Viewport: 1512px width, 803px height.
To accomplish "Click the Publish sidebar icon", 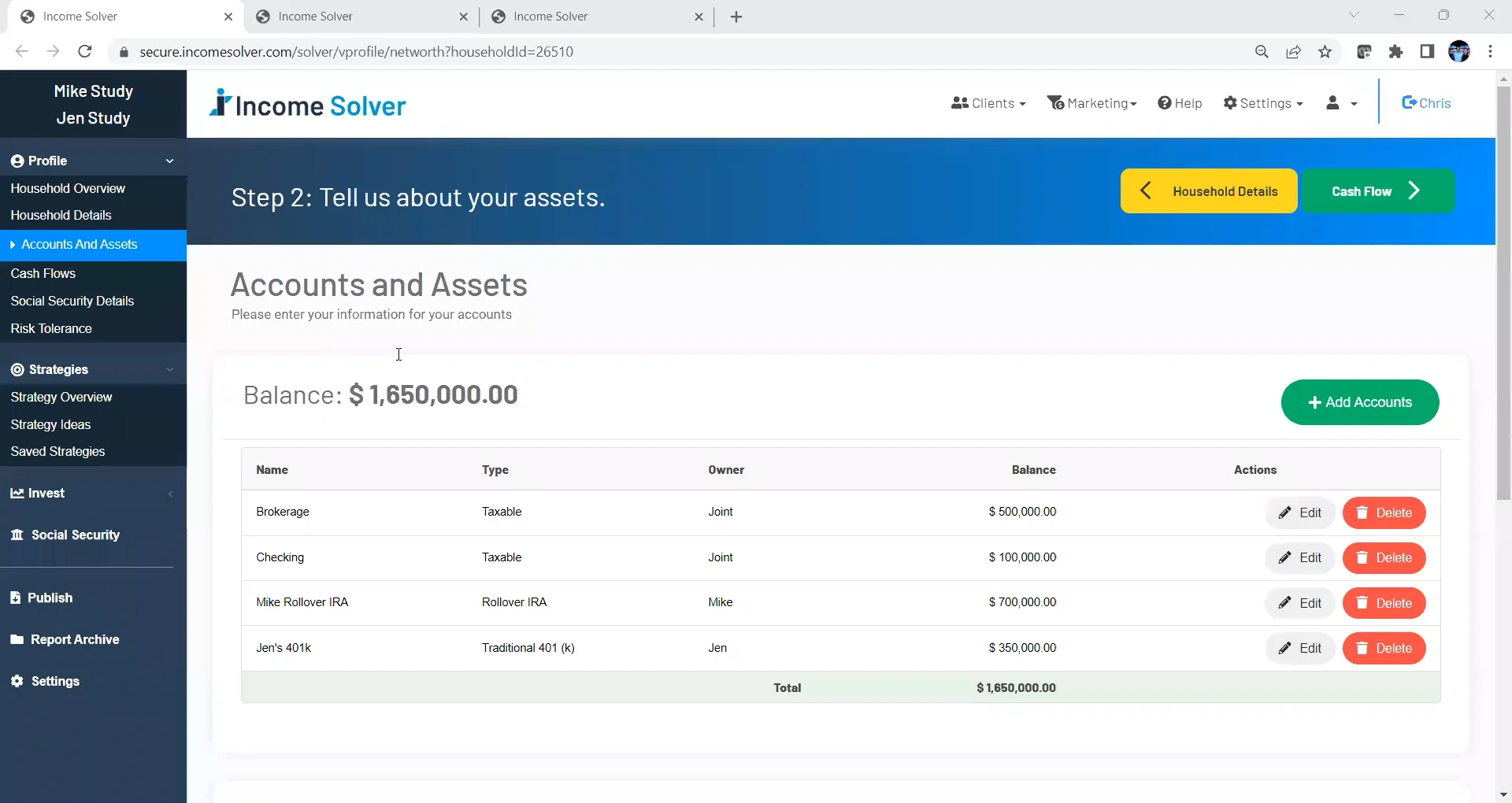I will [17, 598].
